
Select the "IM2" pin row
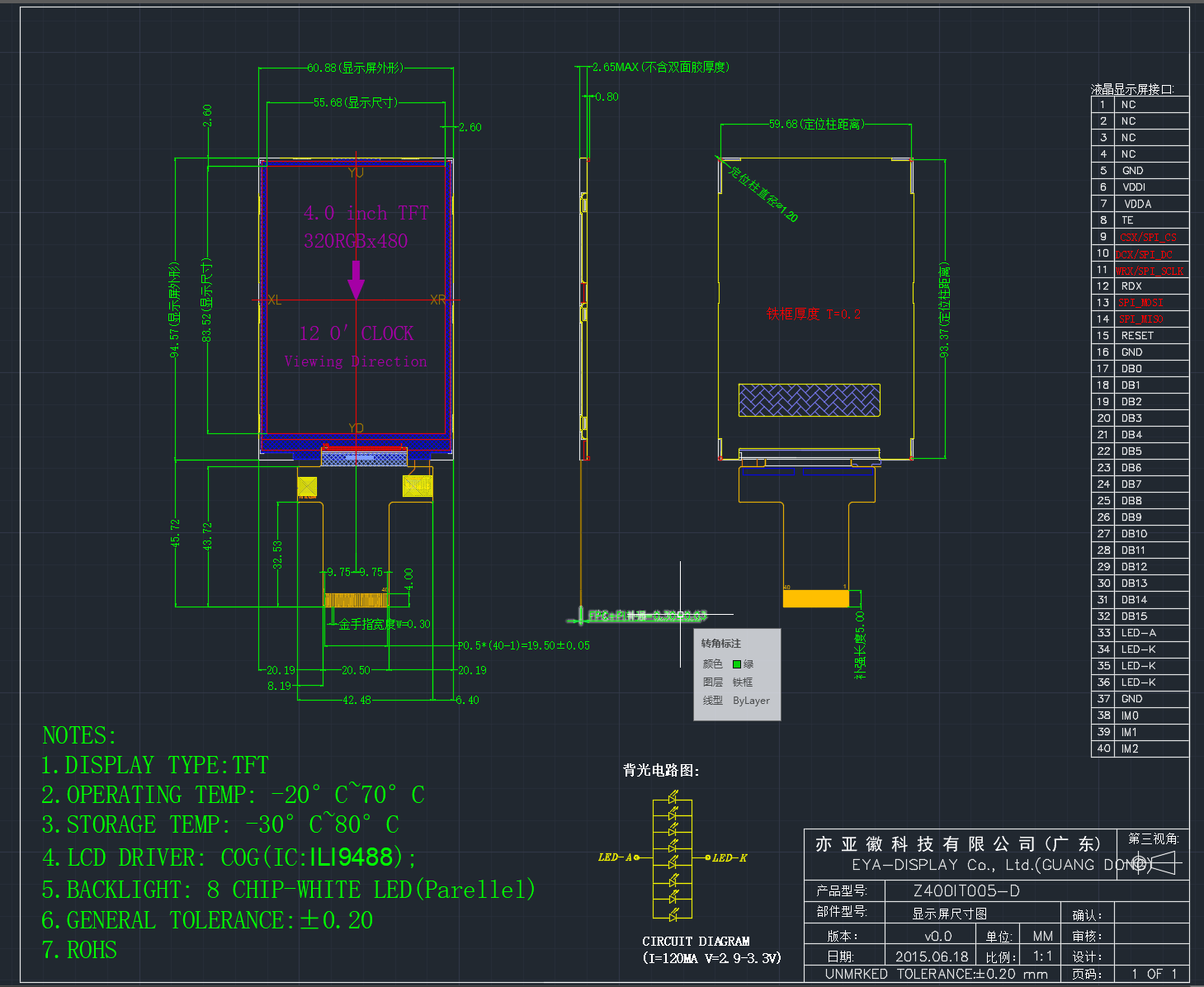tap(1140, 749)
